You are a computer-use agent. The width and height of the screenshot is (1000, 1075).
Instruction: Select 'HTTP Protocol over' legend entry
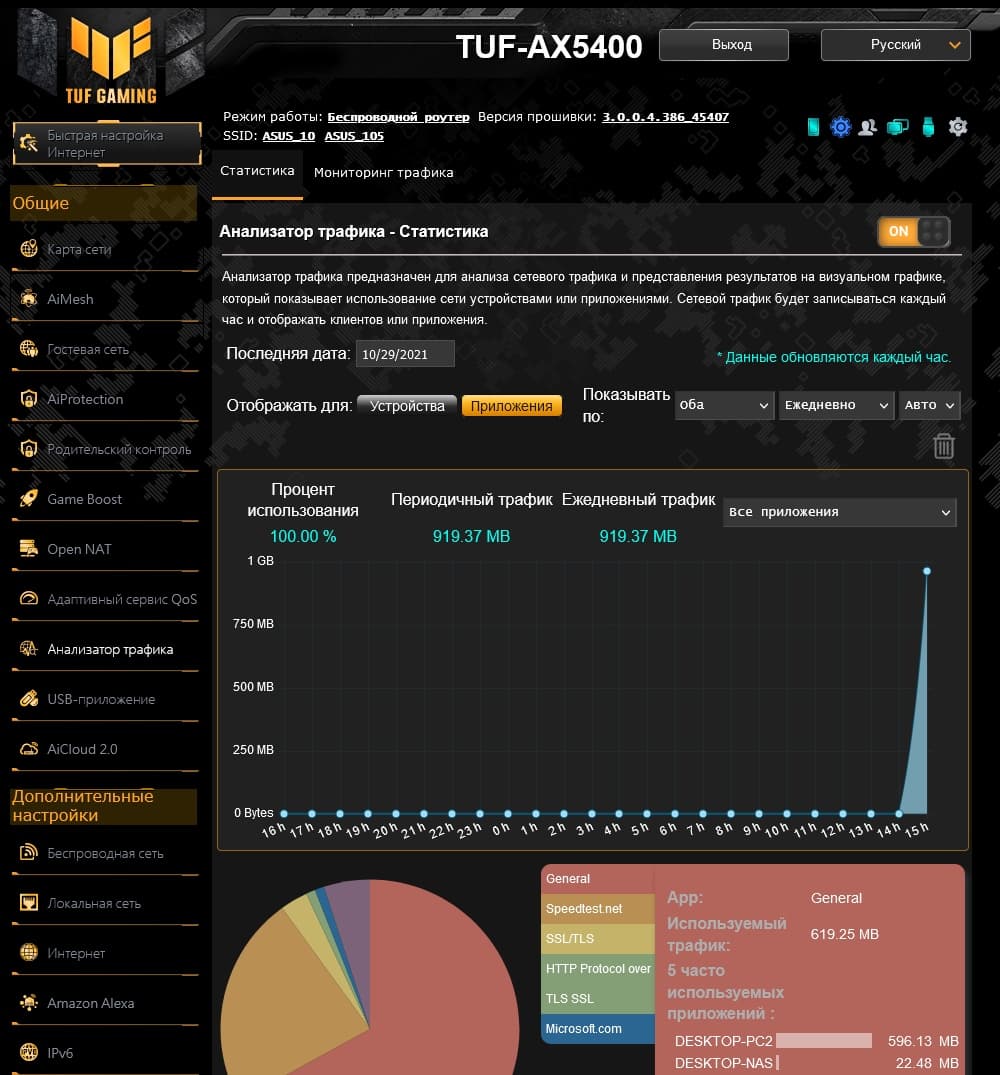[598, 969]
